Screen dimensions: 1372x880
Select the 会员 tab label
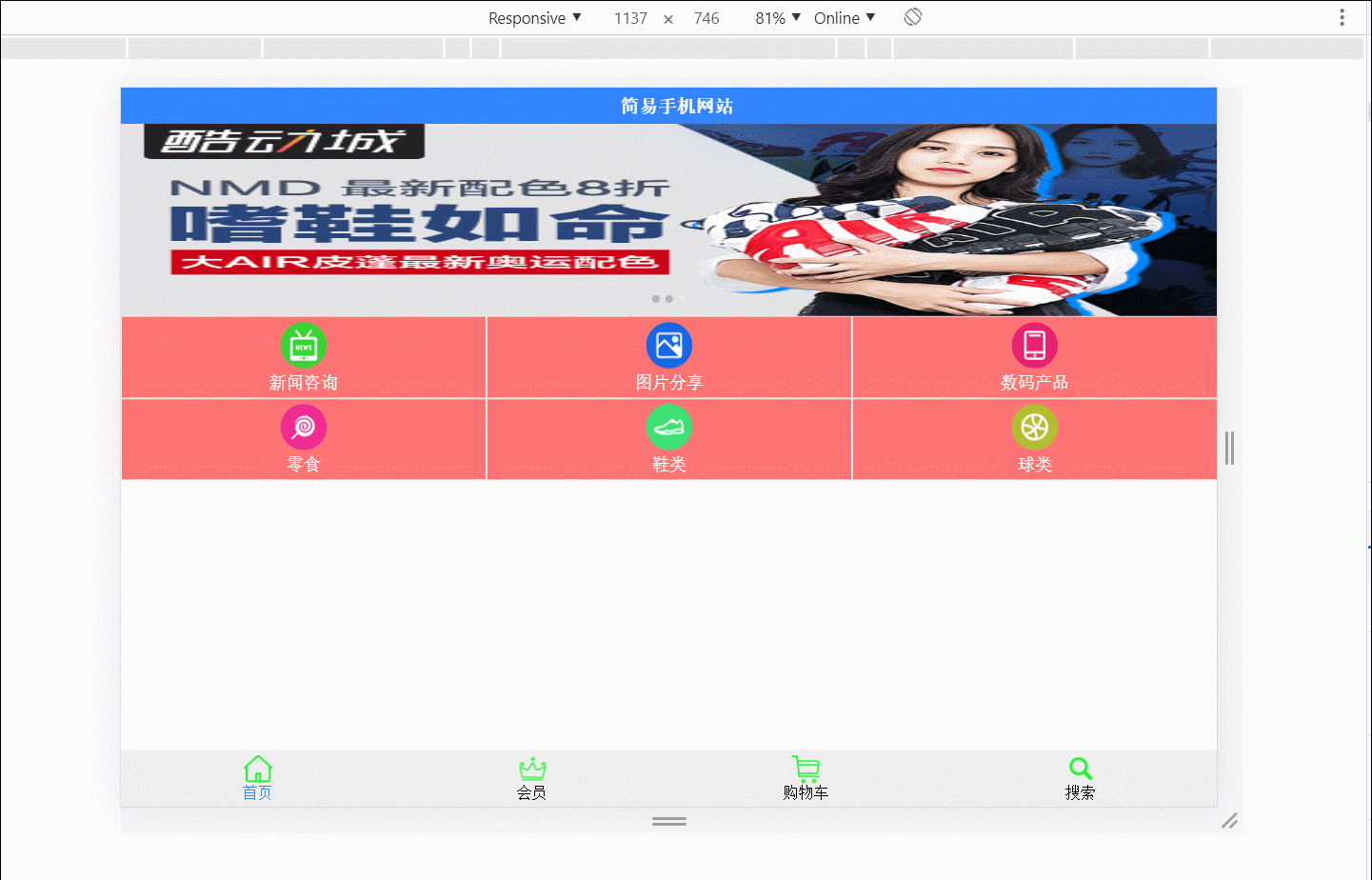531,793
